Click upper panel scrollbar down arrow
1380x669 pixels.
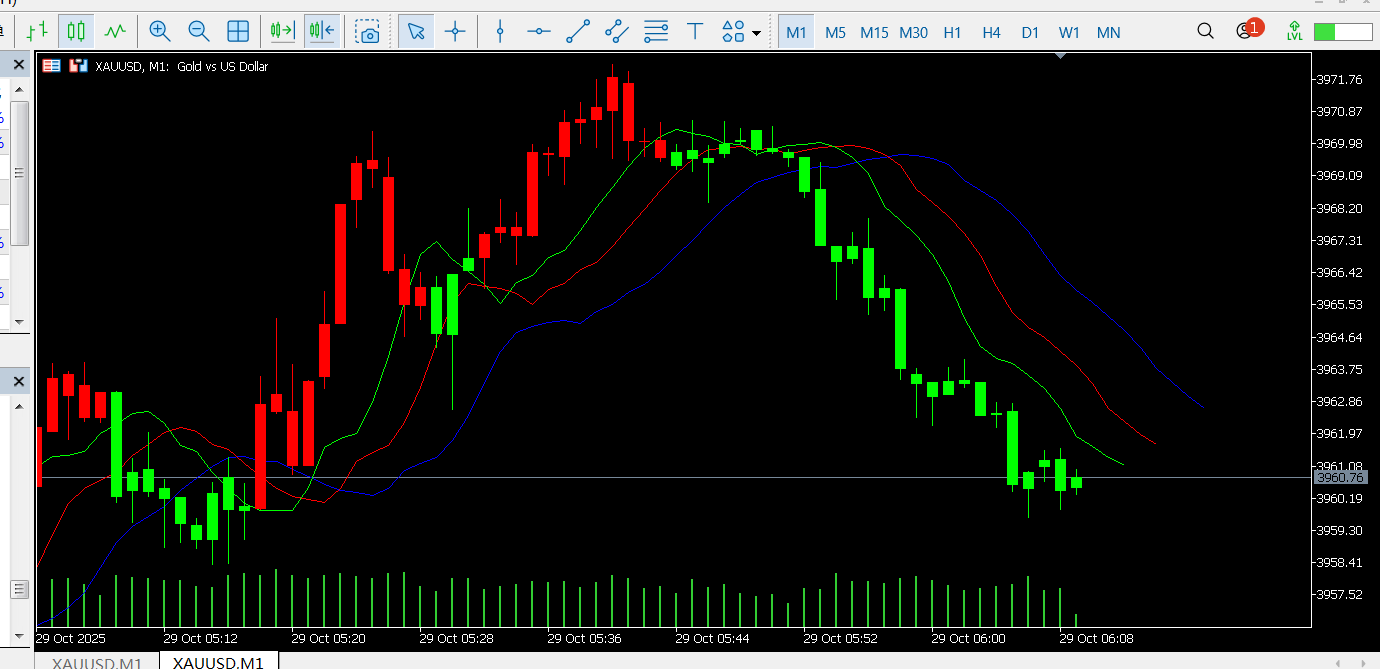18,322
